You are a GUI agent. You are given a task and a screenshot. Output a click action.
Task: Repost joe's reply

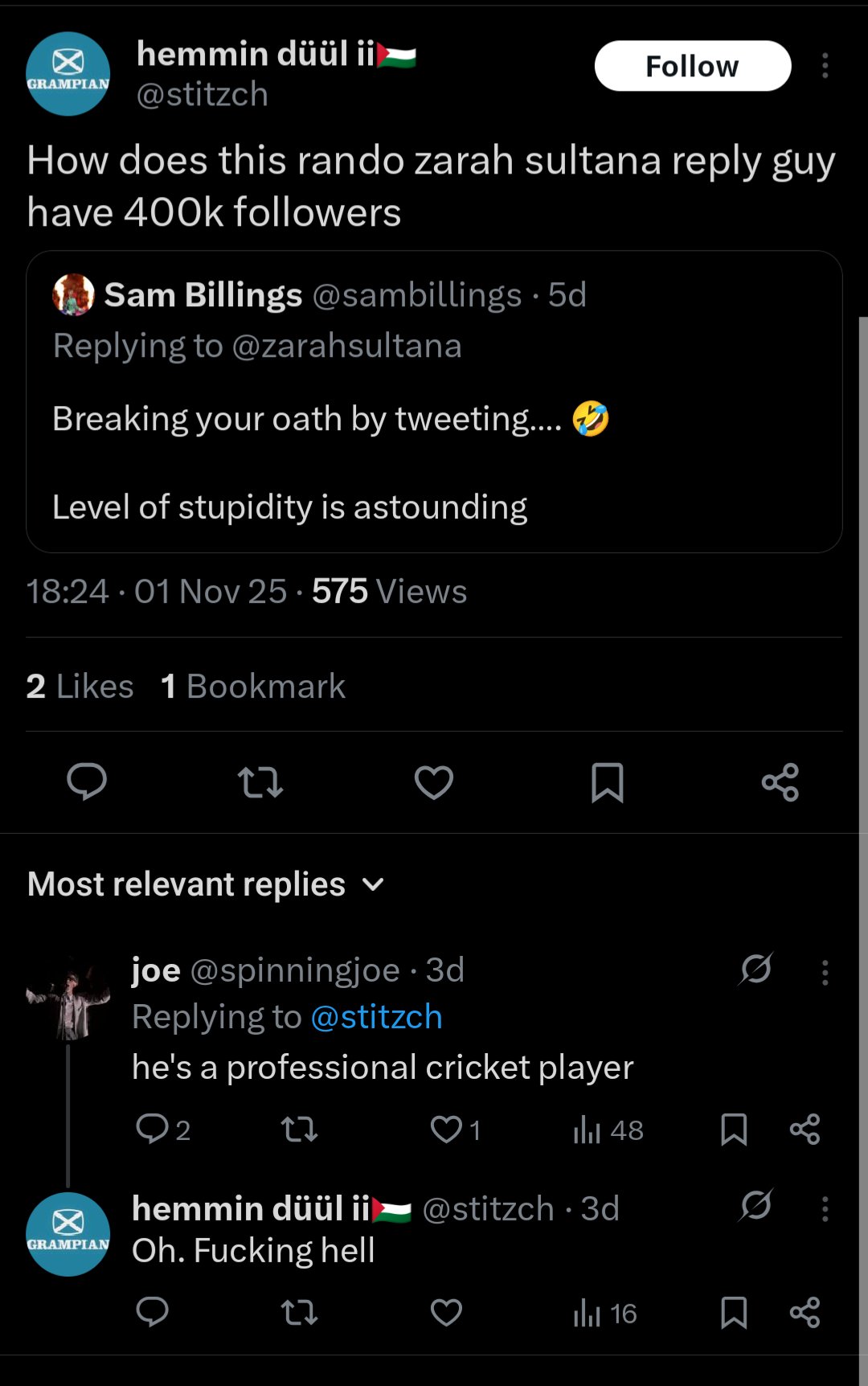tap(299, 1130)
